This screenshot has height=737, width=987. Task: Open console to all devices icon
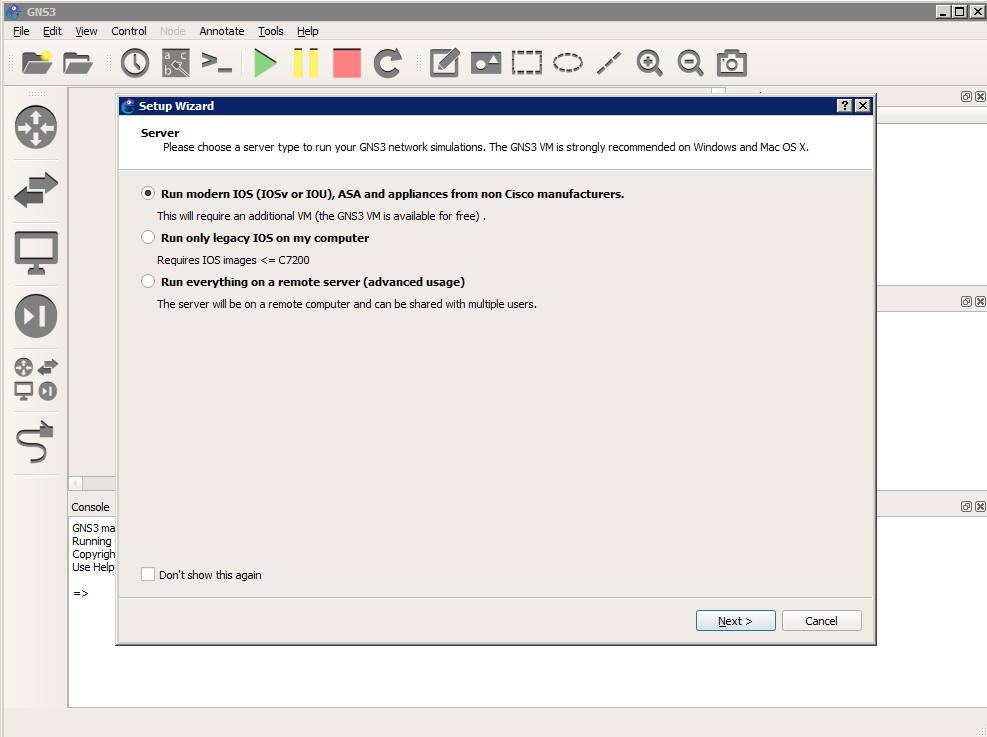(x=216, y=63)
